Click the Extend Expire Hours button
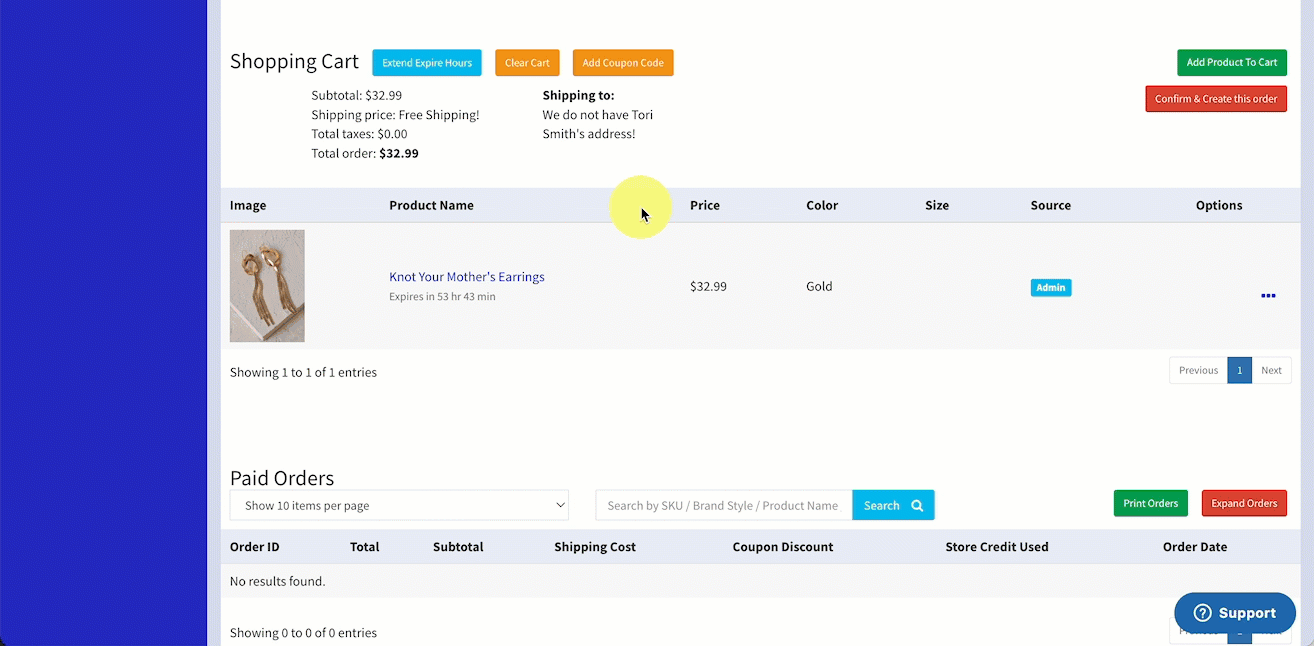The height and width of the screenshot is (646, 1314). coord(427,63)
